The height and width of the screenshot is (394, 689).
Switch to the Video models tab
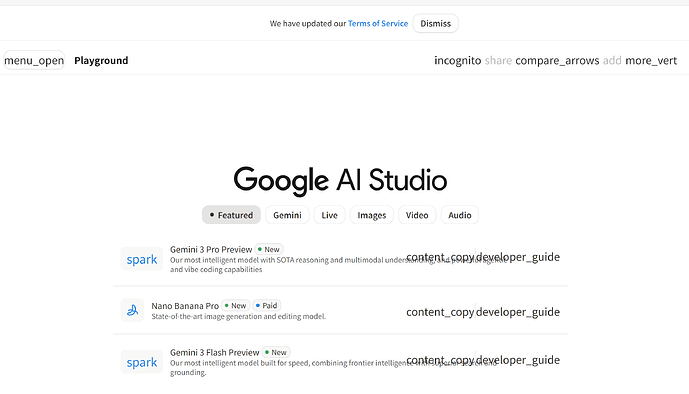point(417,215)
